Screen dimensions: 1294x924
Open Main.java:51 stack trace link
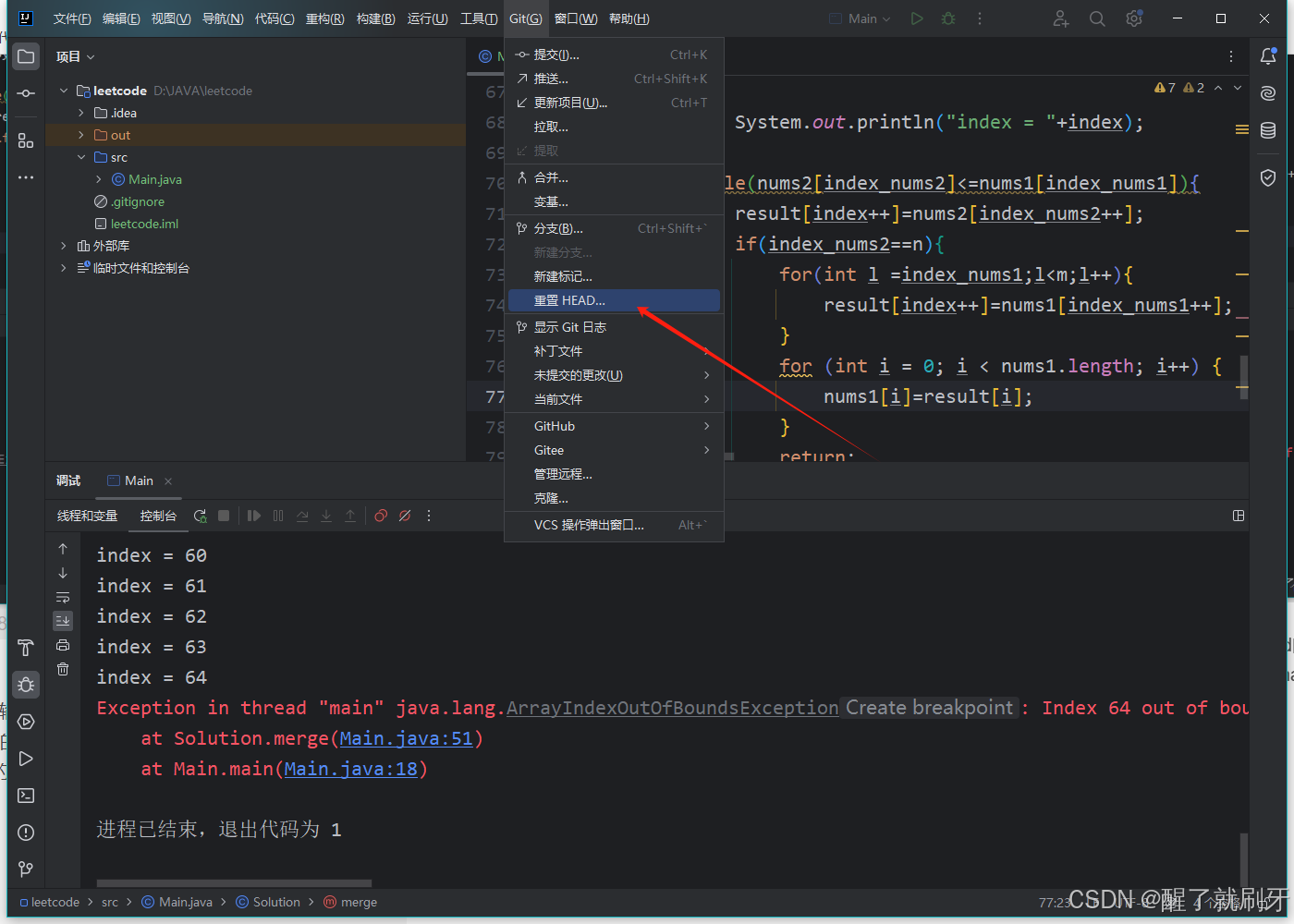pyautogui.click(x=407, y=738)
